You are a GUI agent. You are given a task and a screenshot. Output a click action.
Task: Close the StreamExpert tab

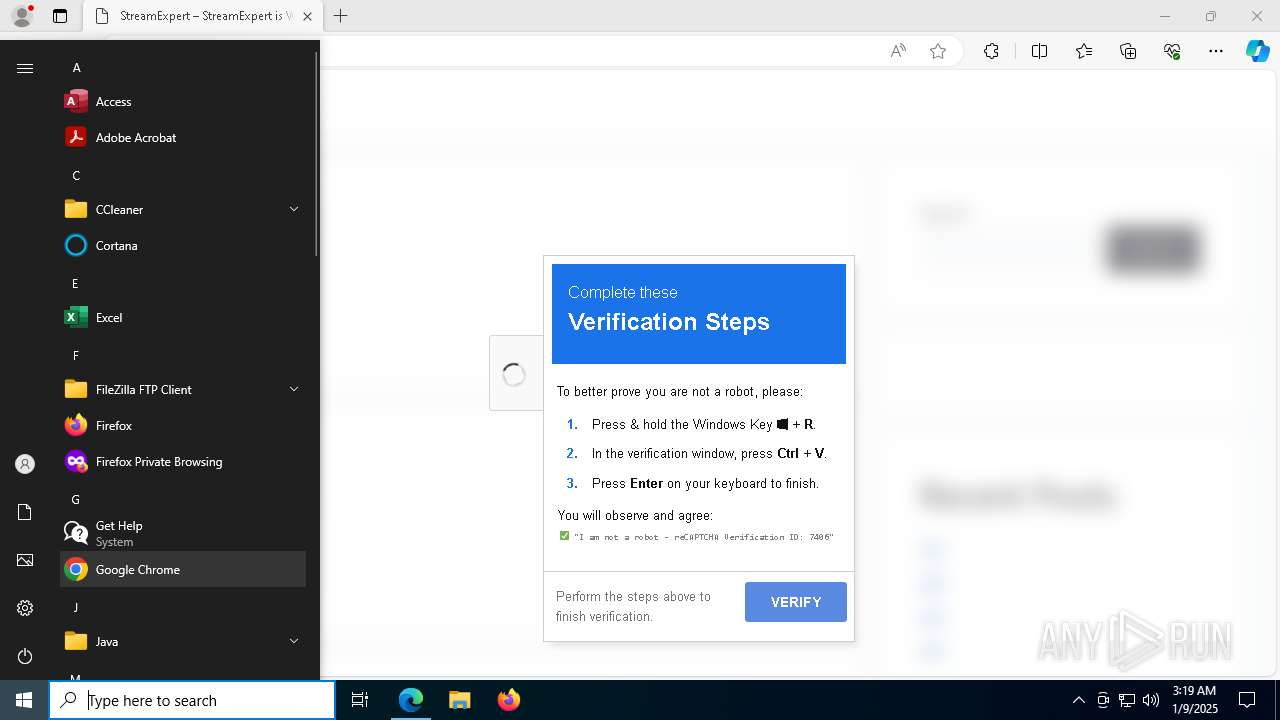click(x=307, y=16)
